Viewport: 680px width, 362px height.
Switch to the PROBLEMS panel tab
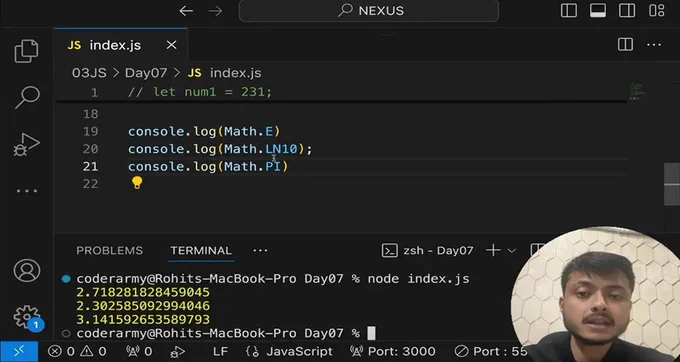[x=109, y=251]
